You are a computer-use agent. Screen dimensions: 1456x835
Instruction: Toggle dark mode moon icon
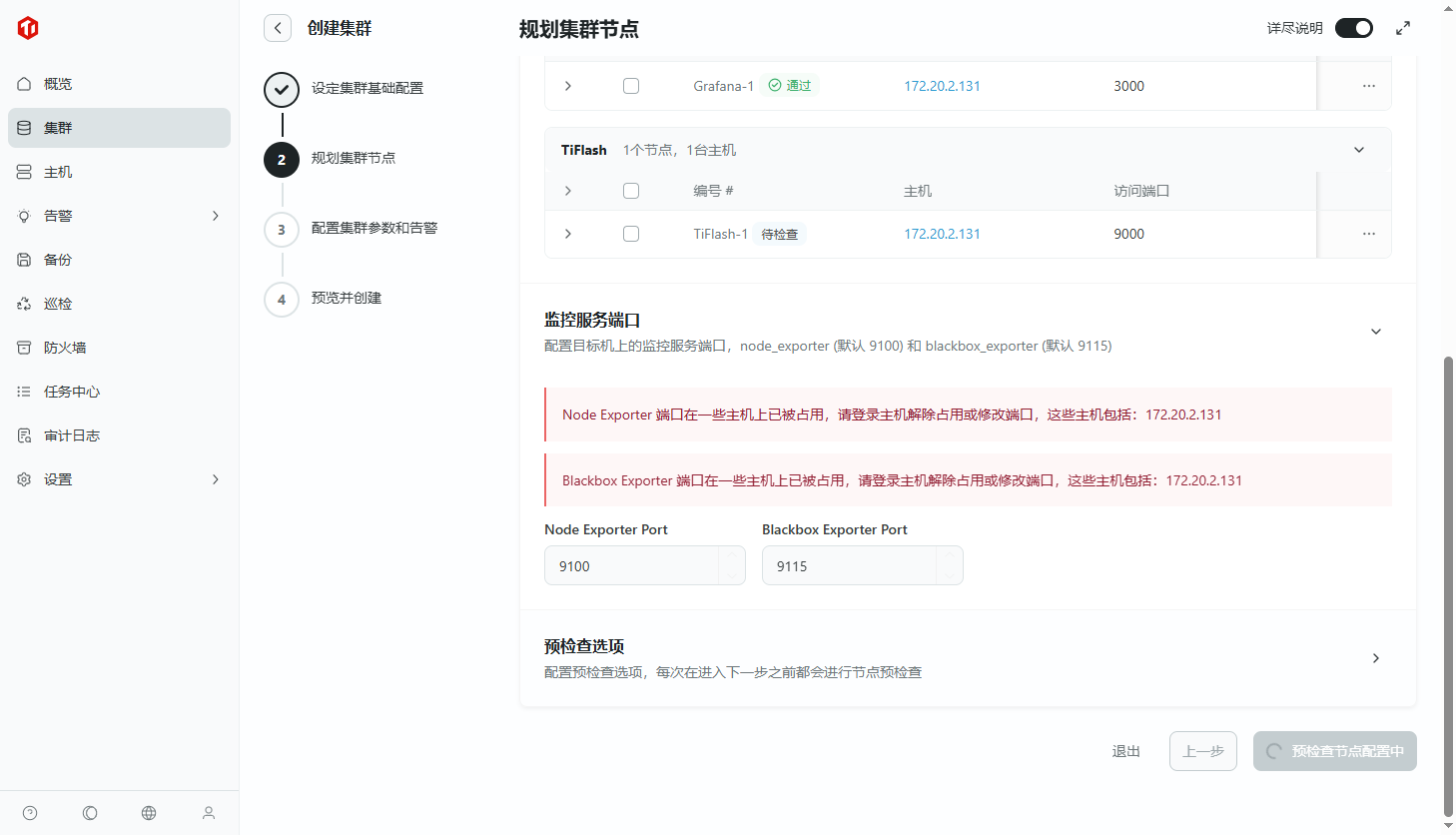(x=90, y=813)
